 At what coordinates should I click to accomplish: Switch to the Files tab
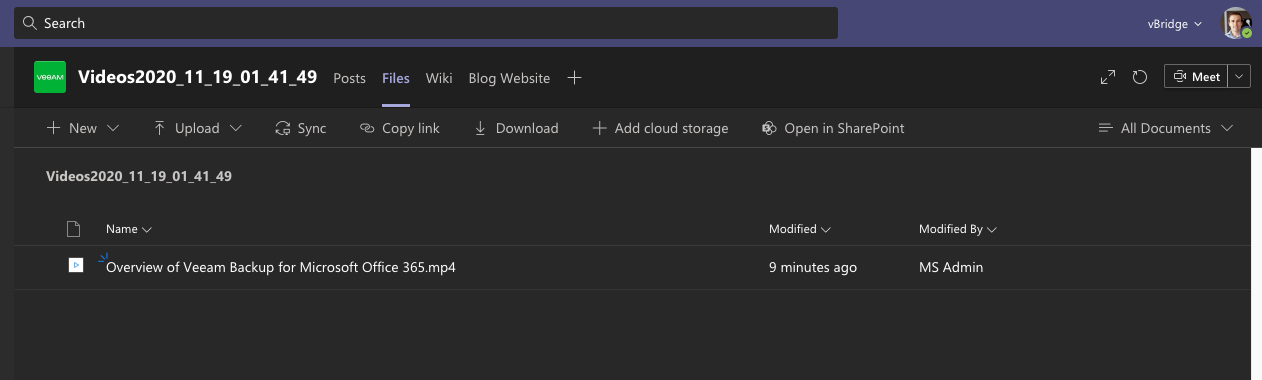[396, 78]
